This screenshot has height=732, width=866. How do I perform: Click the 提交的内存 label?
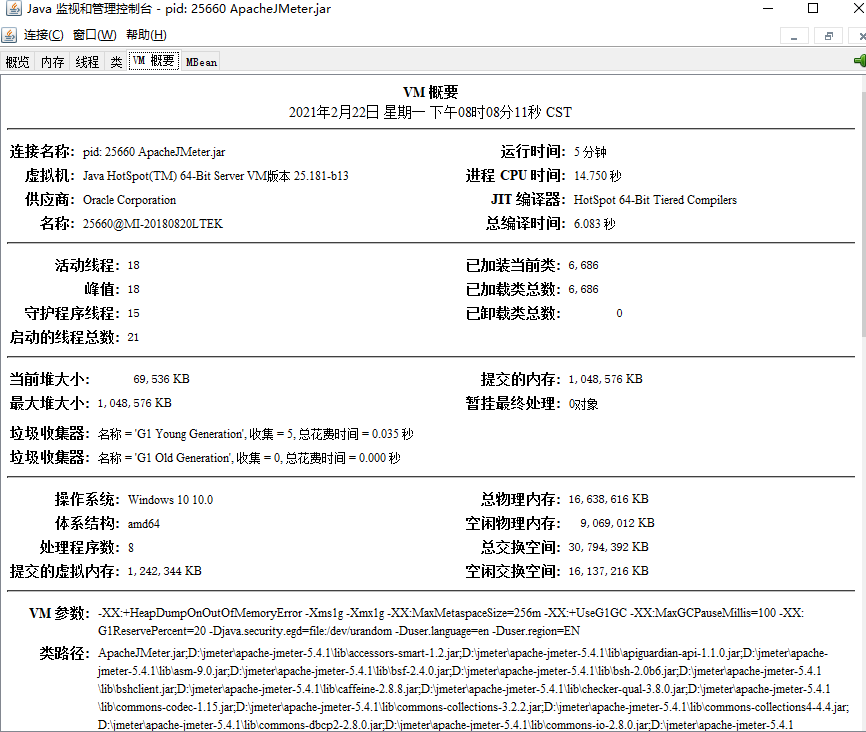[521, 379]
